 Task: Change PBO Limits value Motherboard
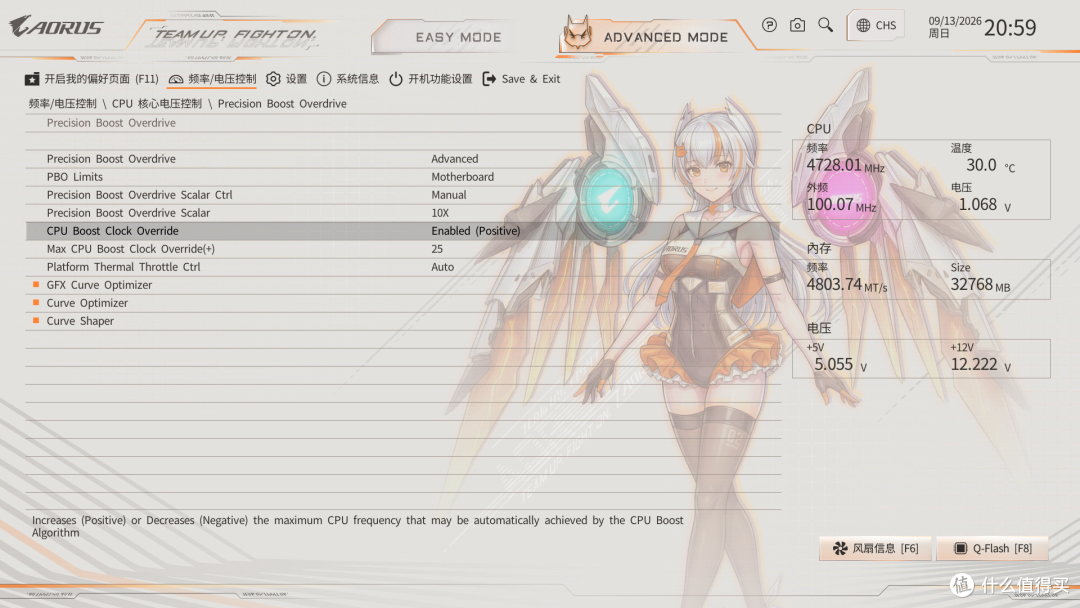(x=462, y=177)
